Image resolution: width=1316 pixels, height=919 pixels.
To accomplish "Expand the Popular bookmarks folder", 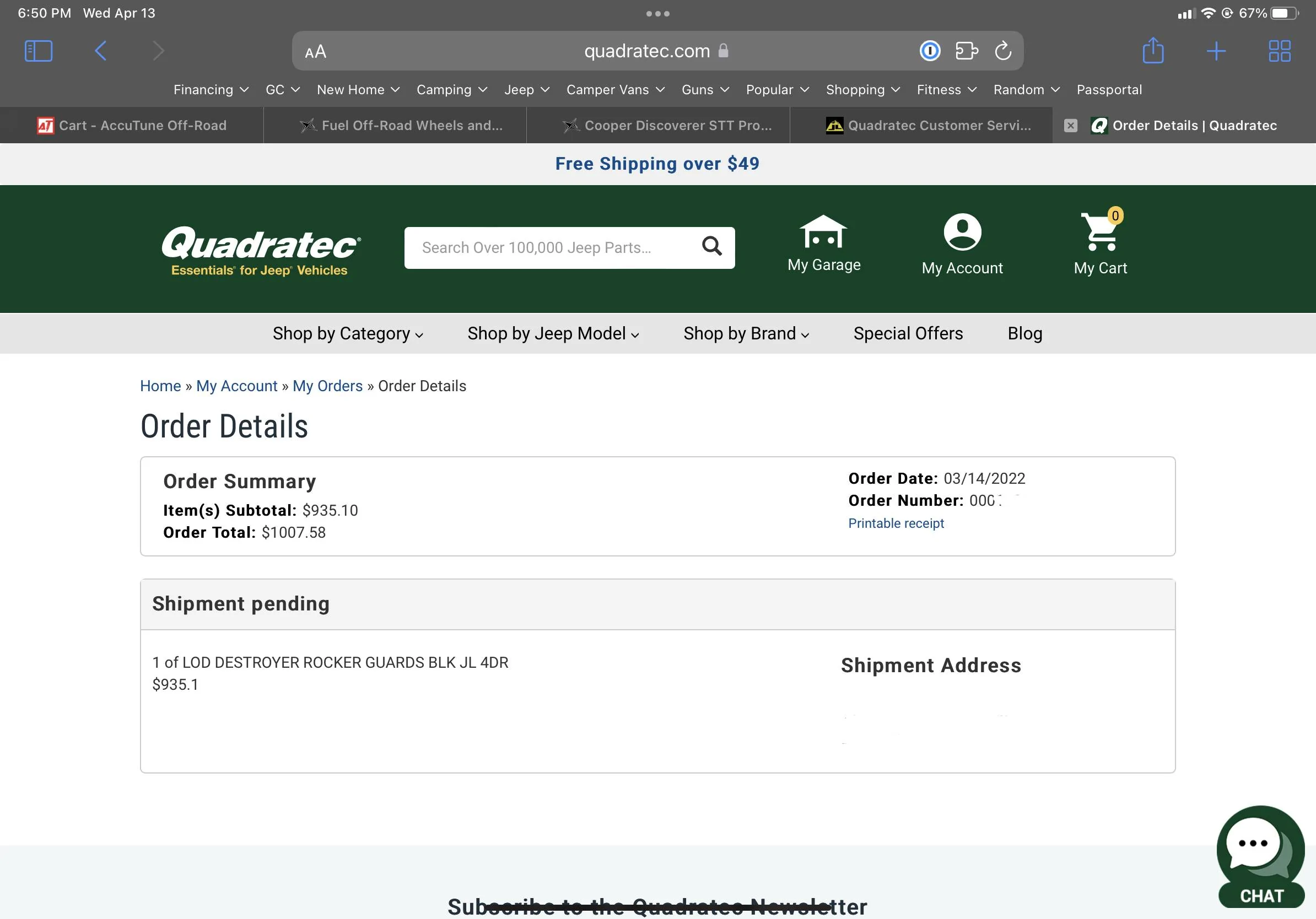I will tap(777, 90).
